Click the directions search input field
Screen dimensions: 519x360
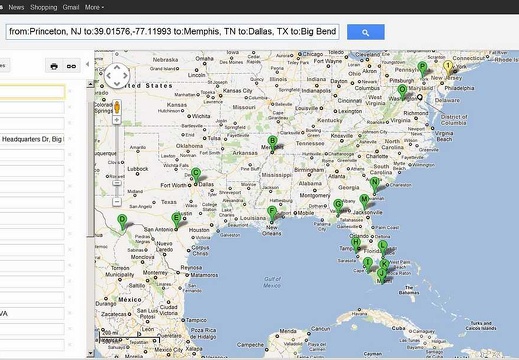point(172,32)
